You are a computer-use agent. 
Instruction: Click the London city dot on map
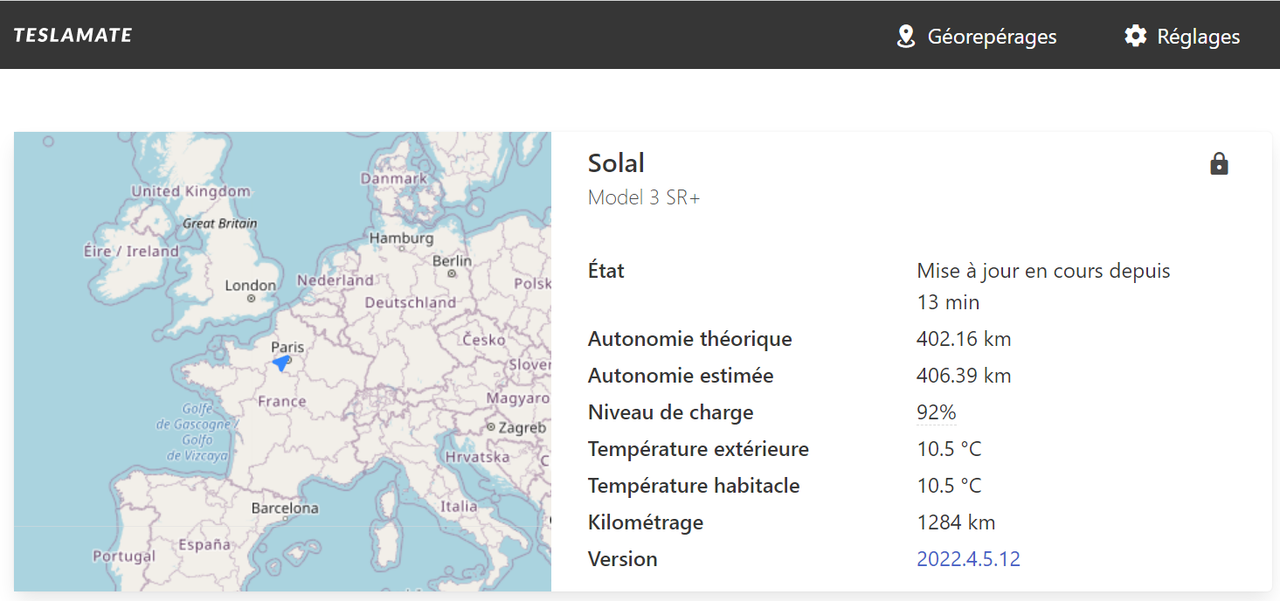(x=251, y=298)
